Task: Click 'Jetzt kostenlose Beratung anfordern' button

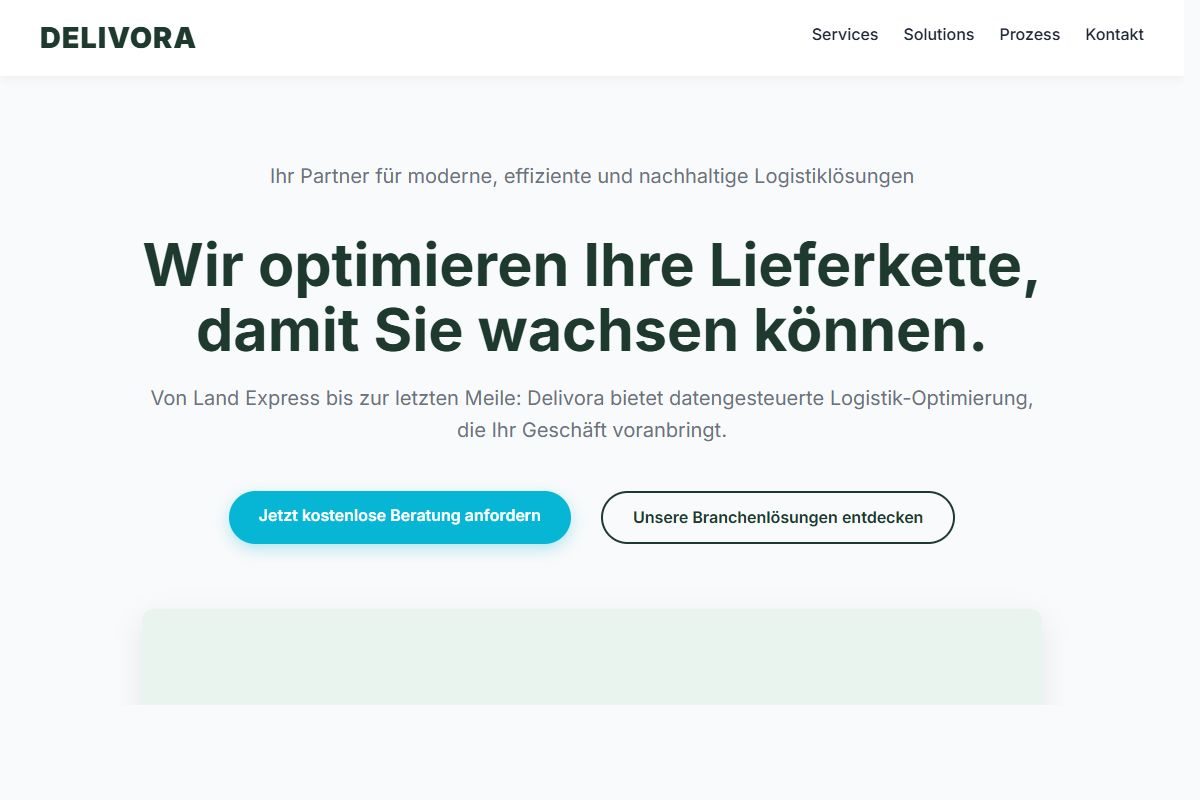Action: click(x=400, y=517)
